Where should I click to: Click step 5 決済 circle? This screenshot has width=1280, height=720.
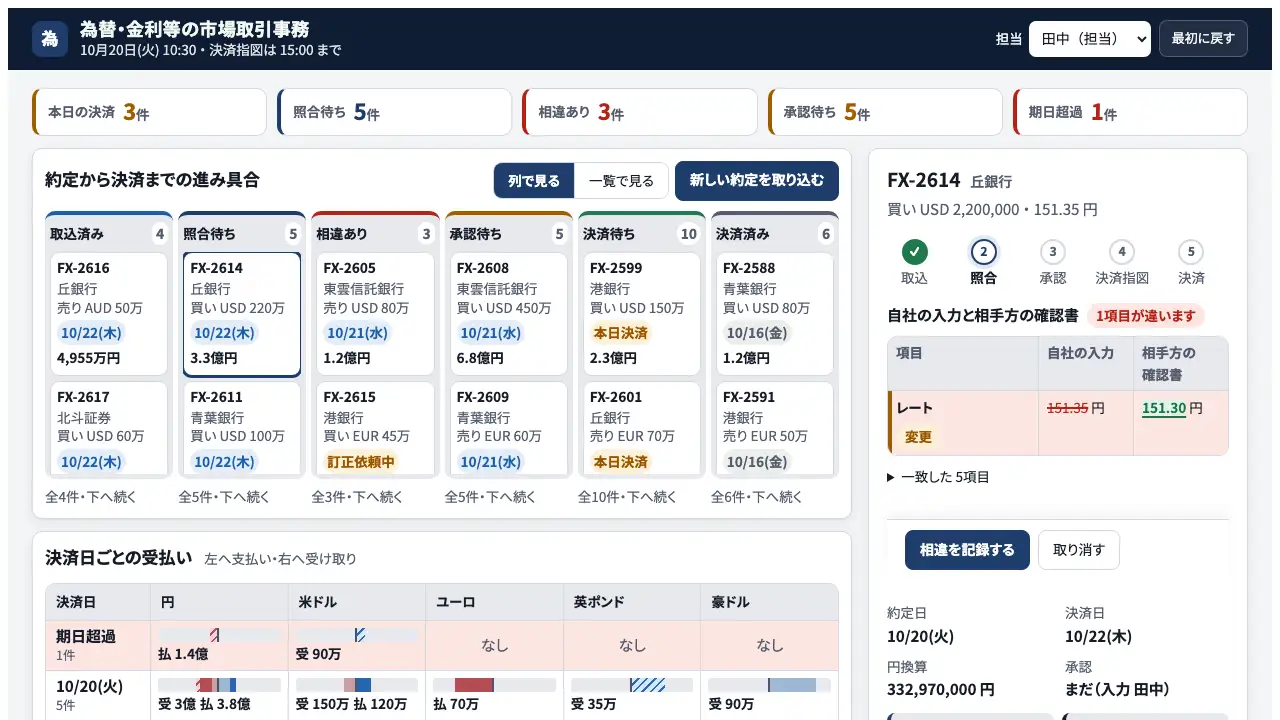point(1191,252)
